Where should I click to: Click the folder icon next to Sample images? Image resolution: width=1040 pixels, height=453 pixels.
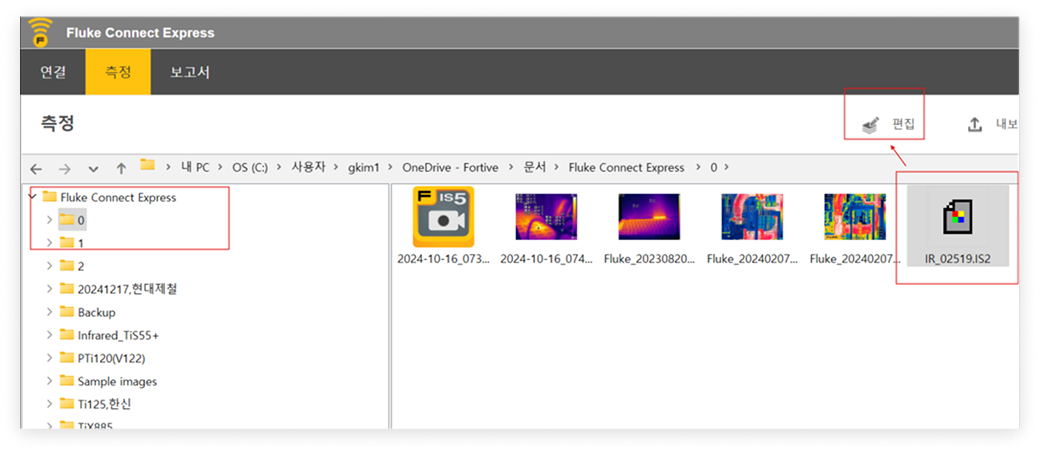[66, 381]
